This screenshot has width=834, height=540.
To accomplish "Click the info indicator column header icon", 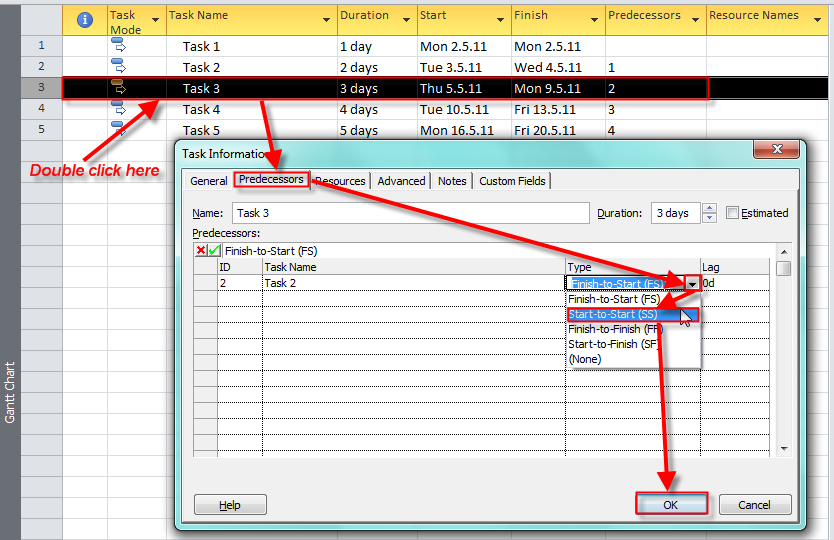I will coord(85,19).
